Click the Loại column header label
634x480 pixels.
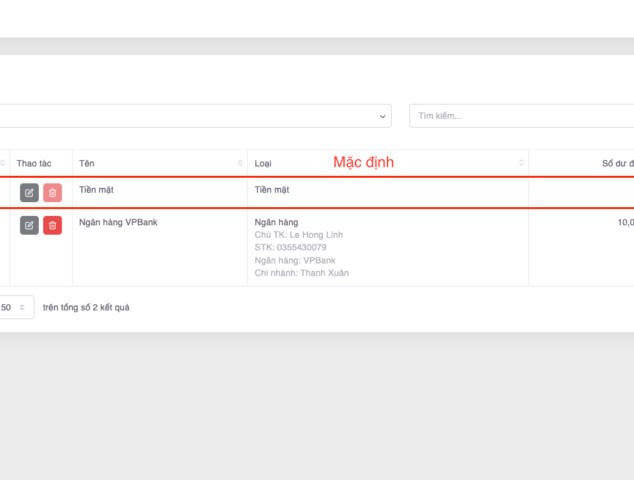(x=263, y=163)
